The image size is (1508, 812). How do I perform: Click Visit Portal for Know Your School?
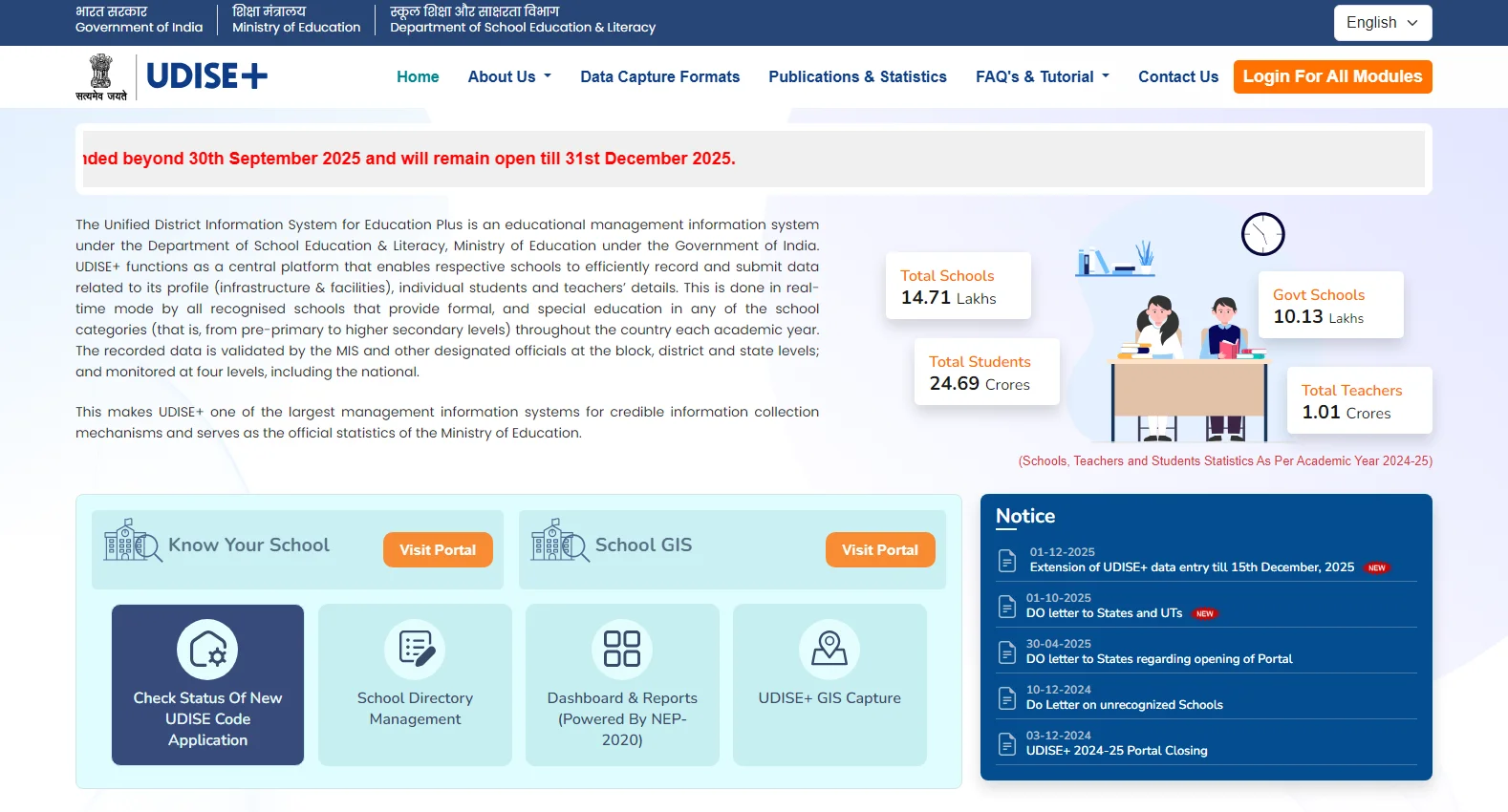(438, 549)
